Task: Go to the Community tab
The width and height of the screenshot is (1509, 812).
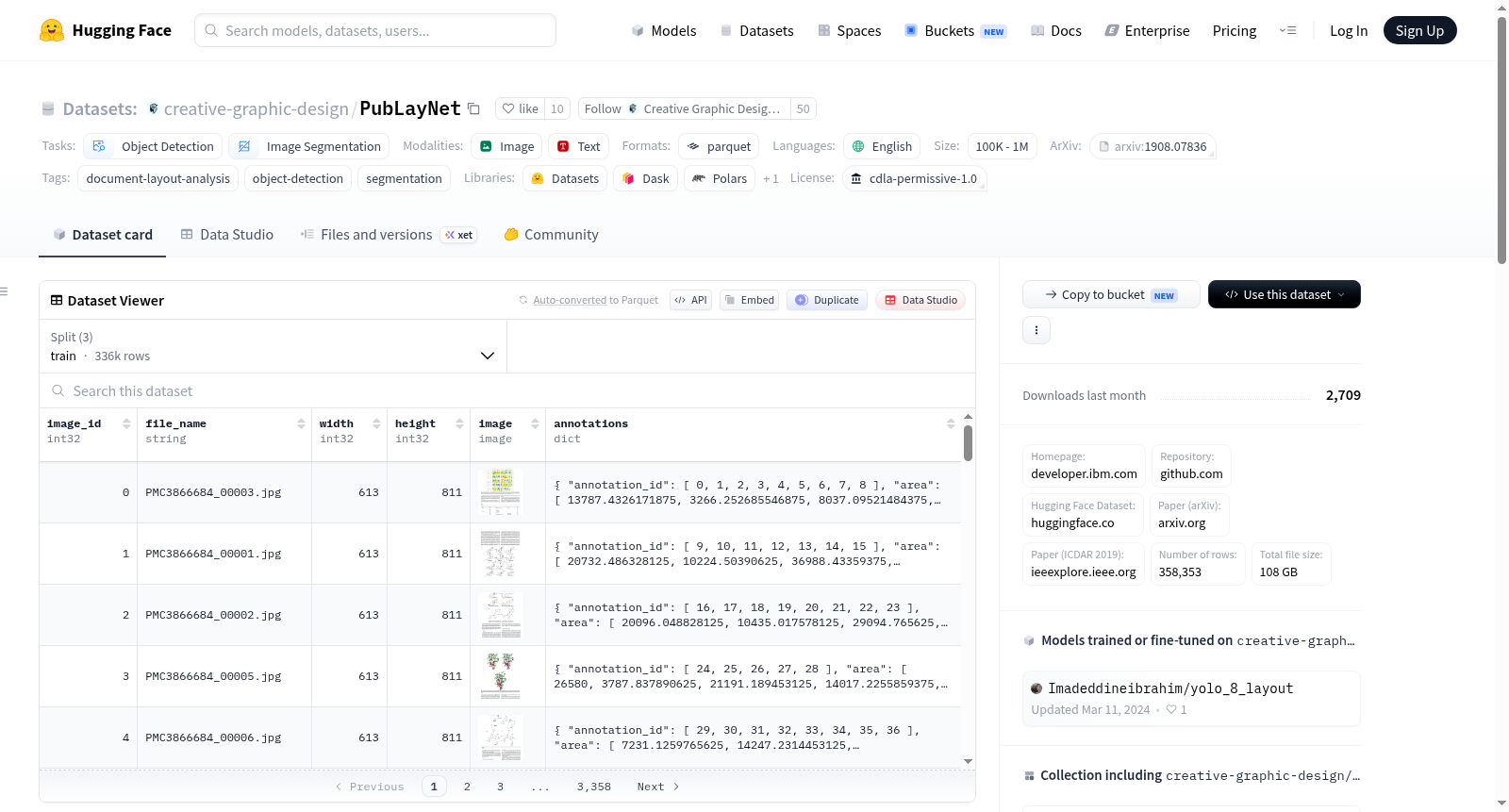Action: pos(551,235)
